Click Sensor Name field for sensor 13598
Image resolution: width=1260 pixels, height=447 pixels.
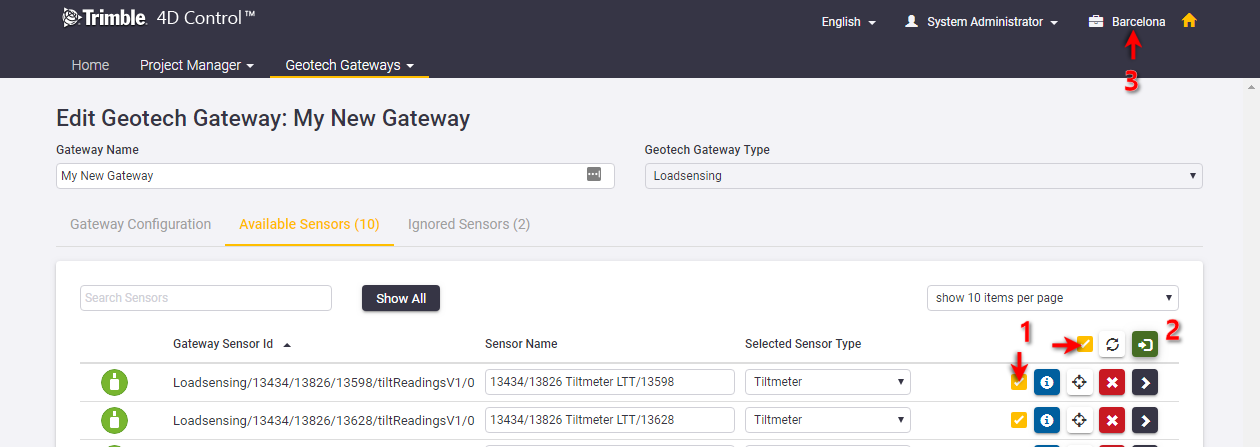coord(610,382)
